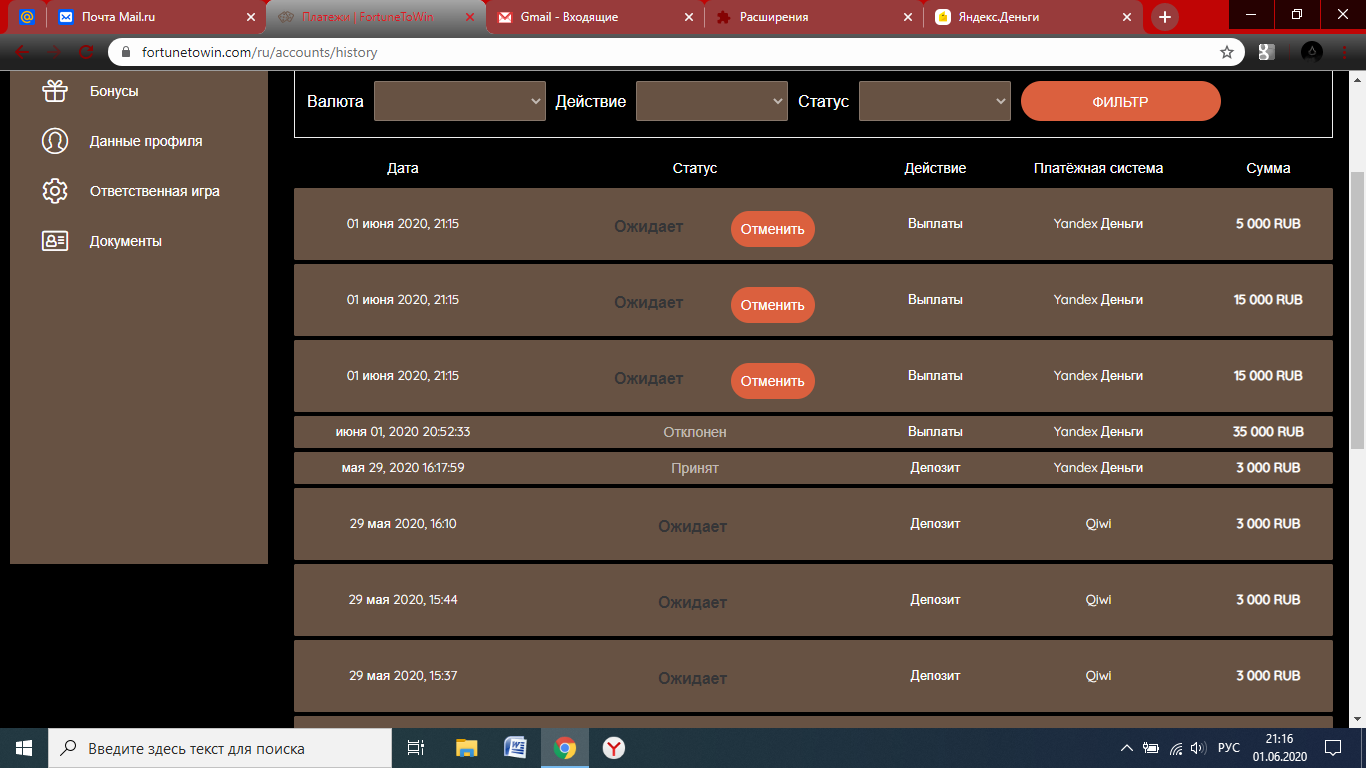
Task: Click the date 29 мая 2020, 15:37
Action: (403, 676)
